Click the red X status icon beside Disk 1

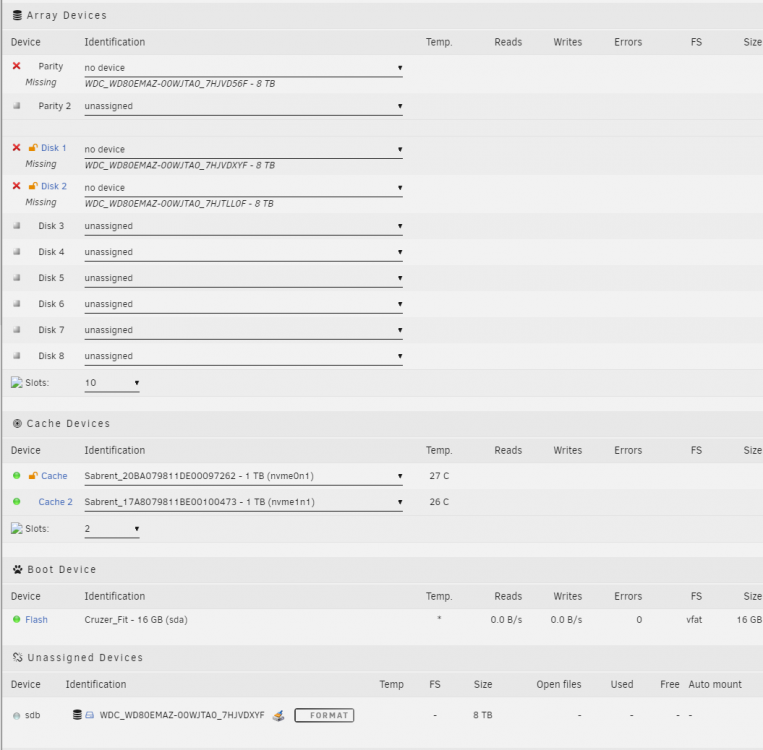click(17, 147)
